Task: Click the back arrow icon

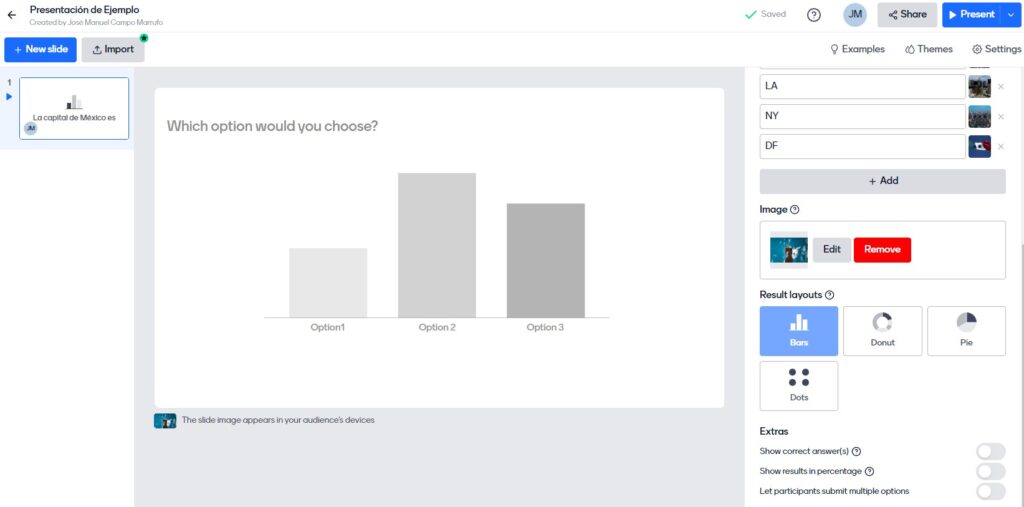Action: pos(12,15)
